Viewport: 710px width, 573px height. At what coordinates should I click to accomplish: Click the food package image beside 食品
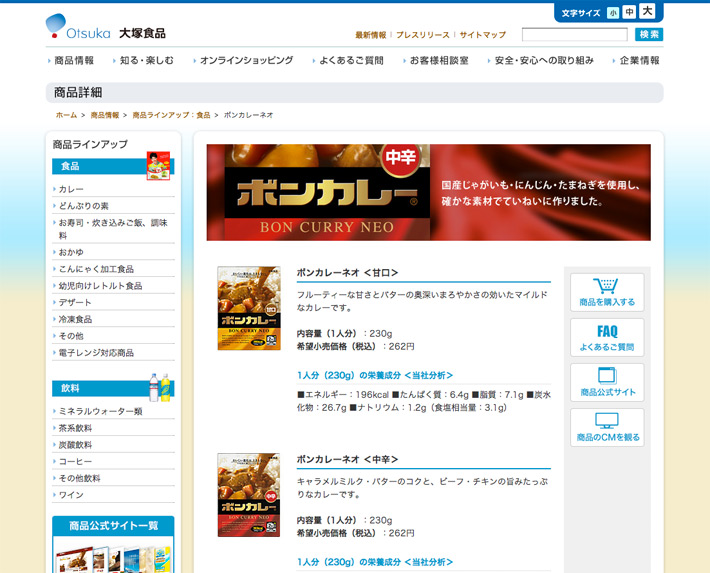coord(158,166)
